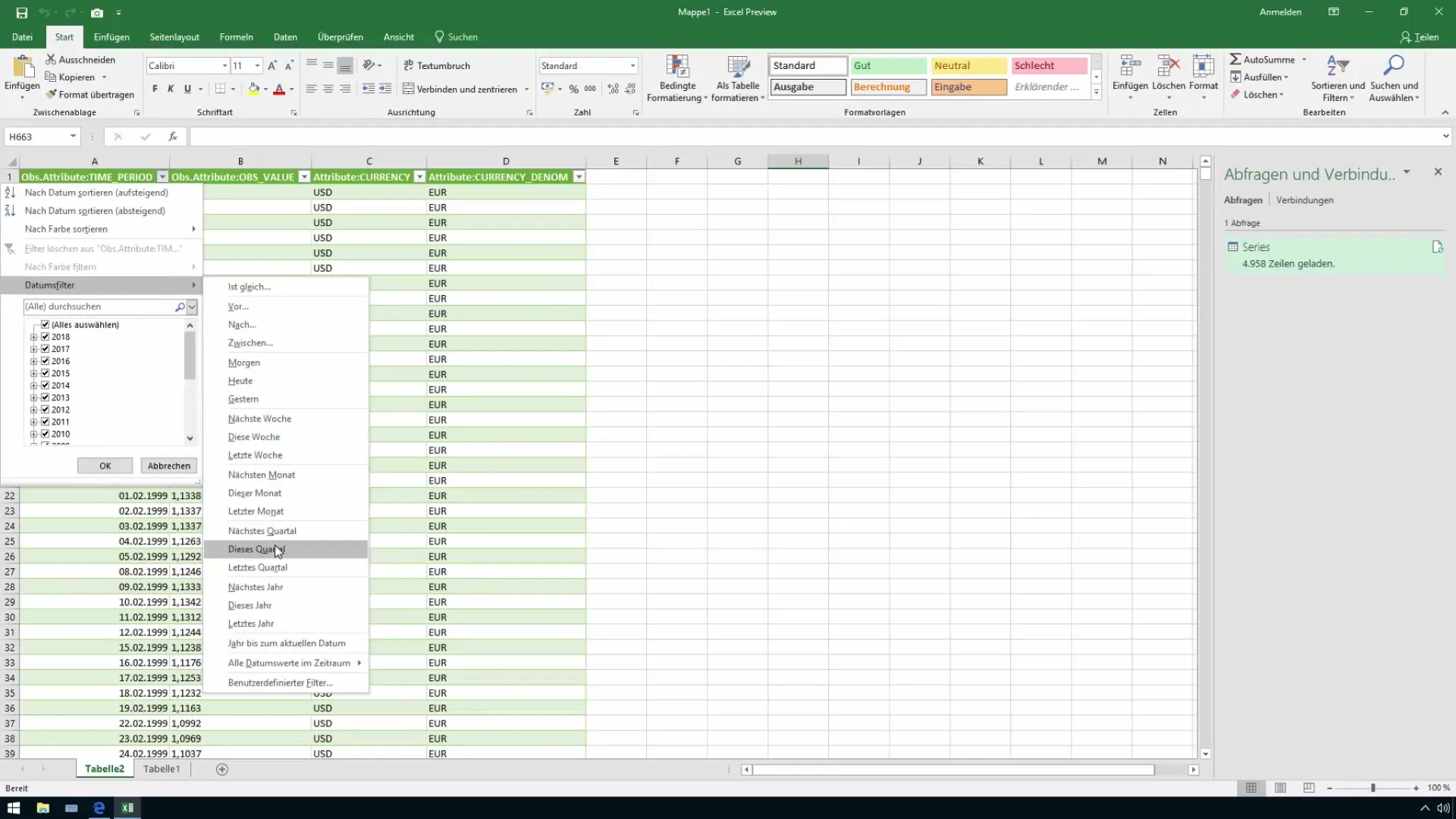
Task: Open Bedingte Formatierung
Action: 677,78
